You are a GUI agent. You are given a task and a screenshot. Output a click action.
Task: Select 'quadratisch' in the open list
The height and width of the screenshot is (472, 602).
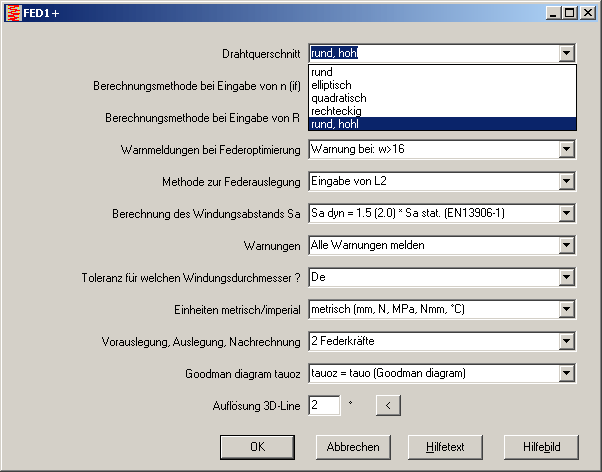(338, 98)
